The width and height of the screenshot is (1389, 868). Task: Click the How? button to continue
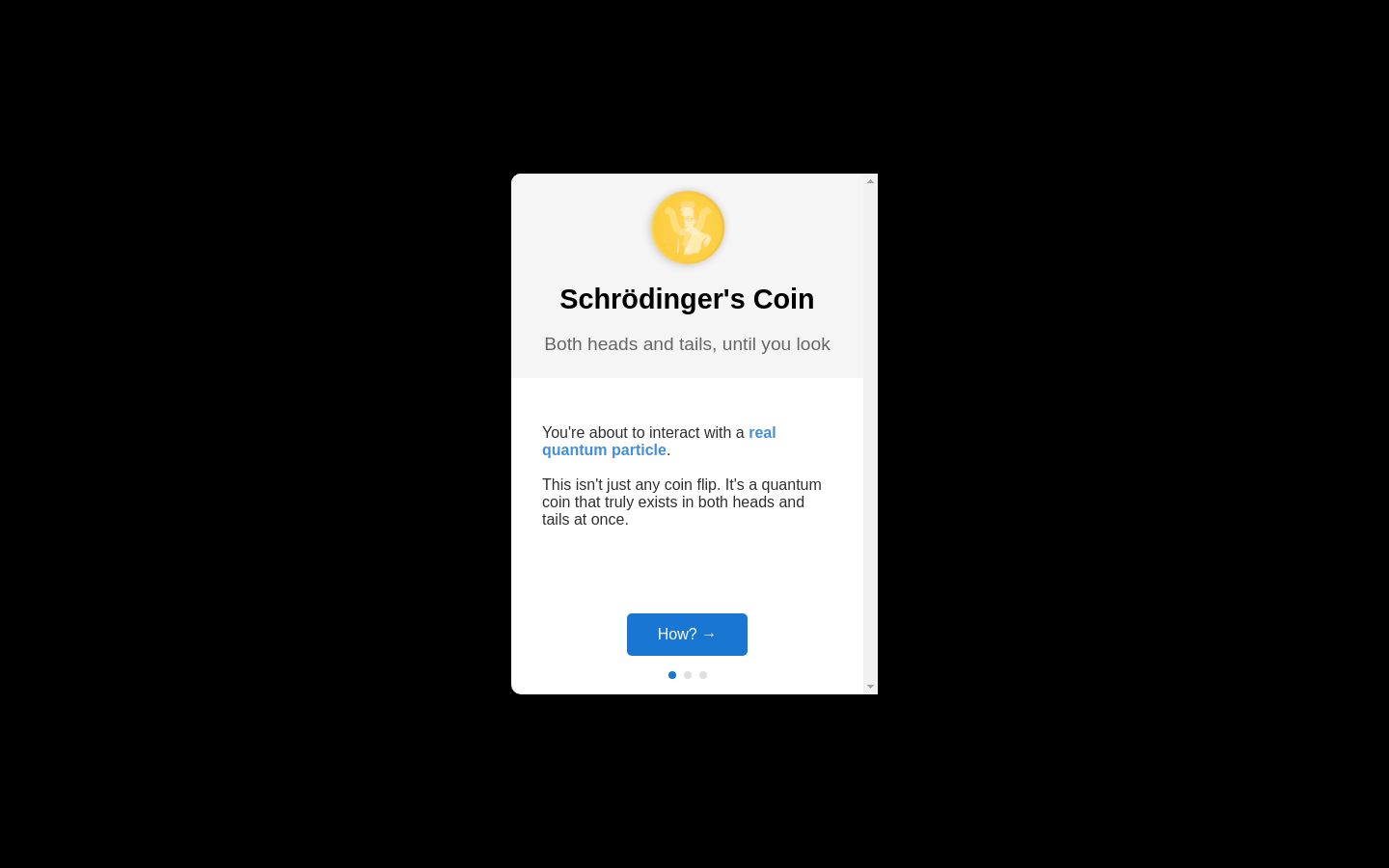[687, 635]
